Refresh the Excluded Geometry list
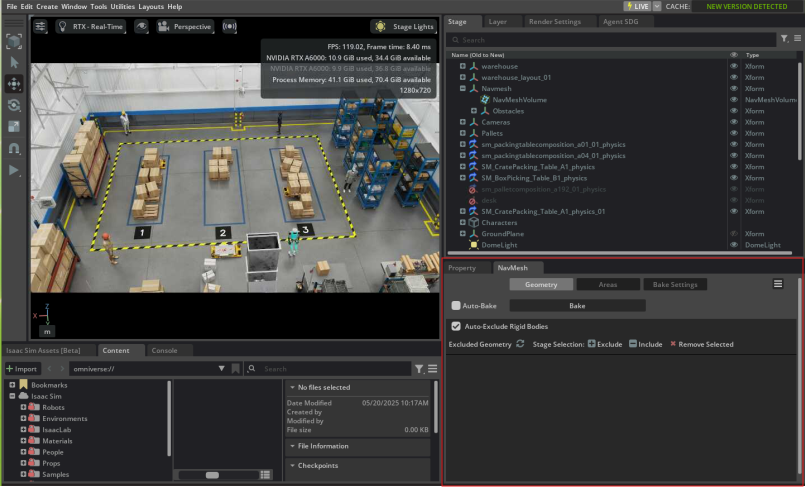This screenshot has height=487, width=805. (520, 344)
